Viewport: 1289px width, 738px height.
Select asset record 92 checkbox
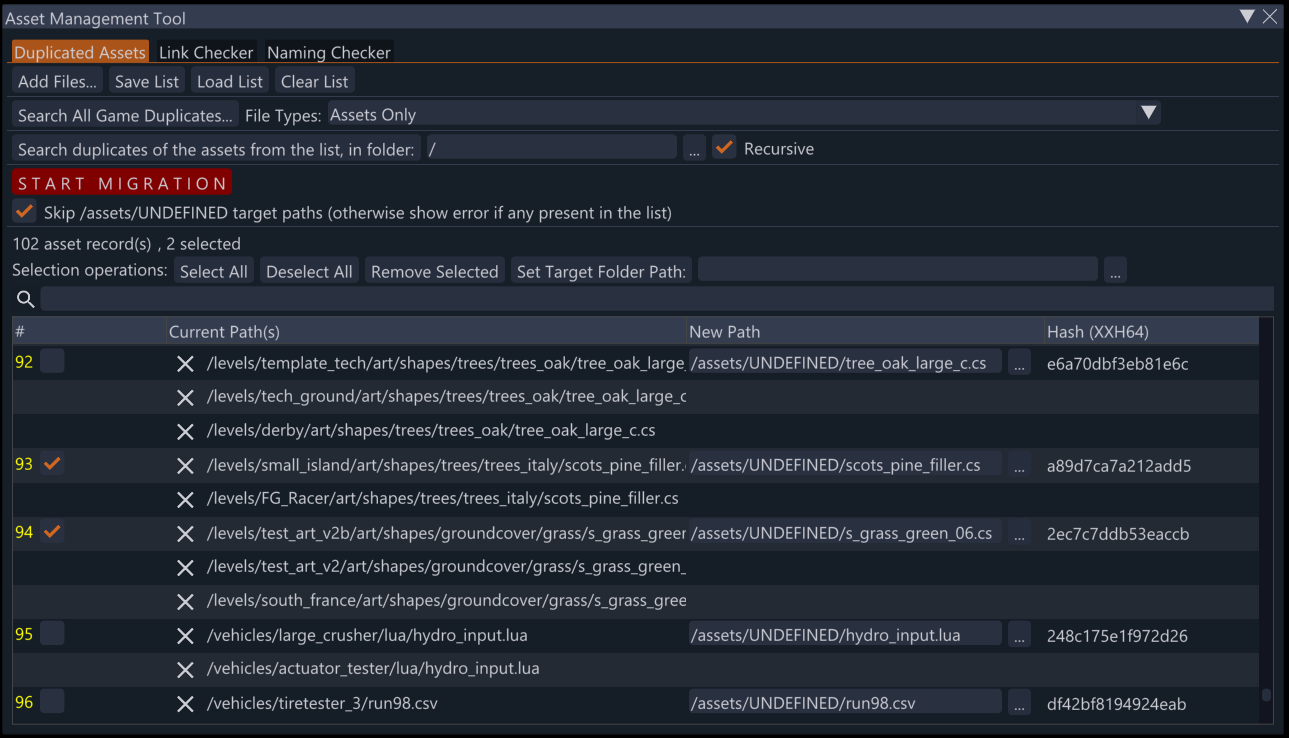click(52, 362)
